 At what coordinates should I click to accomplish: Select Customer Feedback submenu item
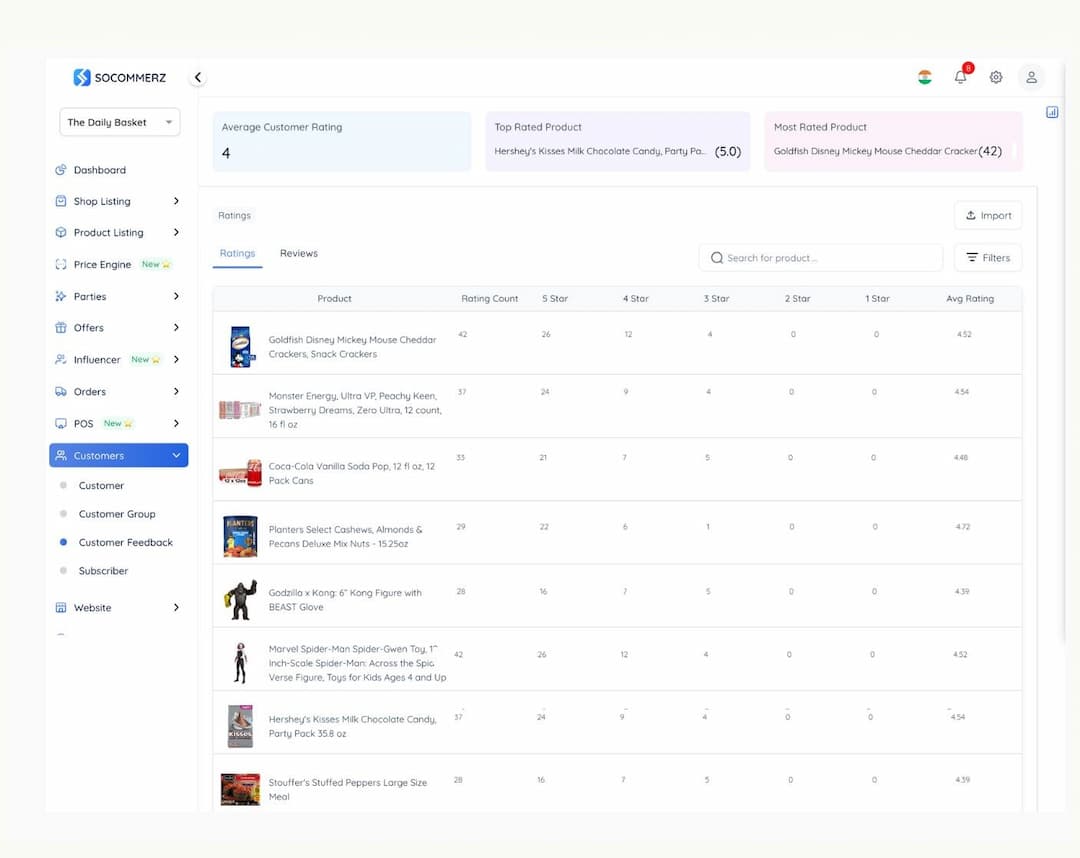click(125, 543)
